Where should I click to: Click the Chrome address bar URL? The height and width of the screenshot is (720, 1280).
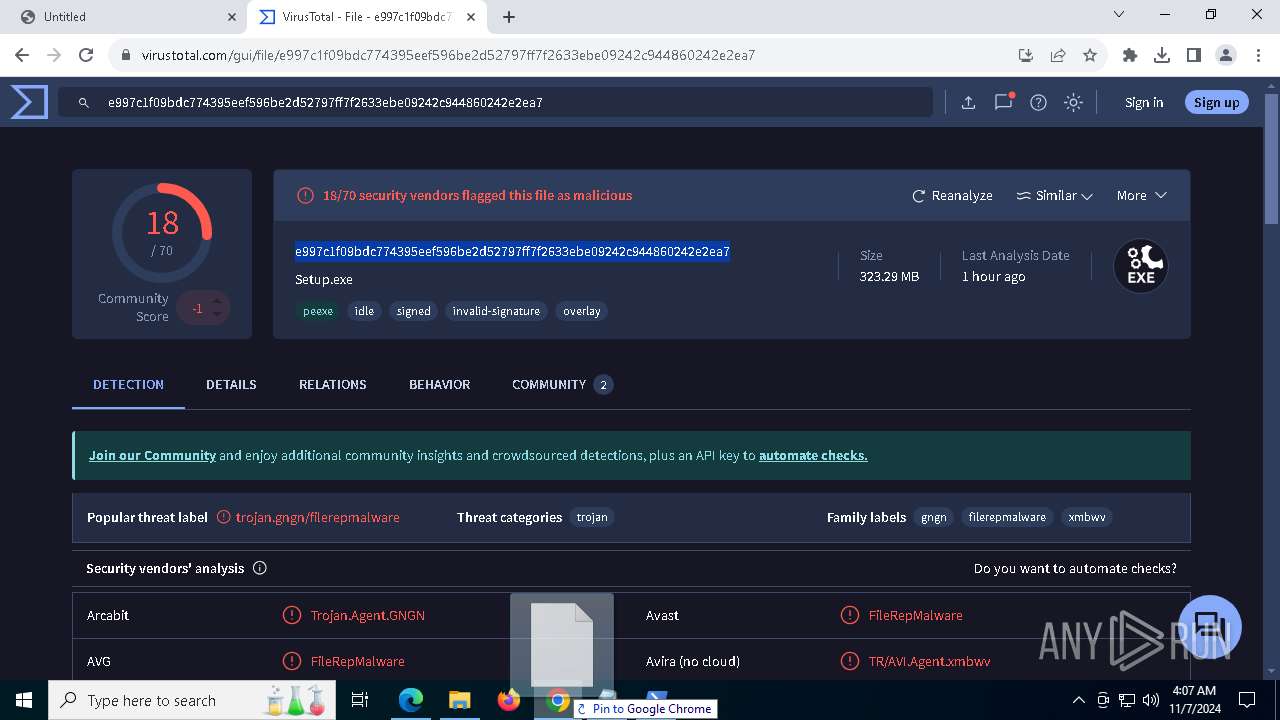pyautogui.click(x=448, y=55)
